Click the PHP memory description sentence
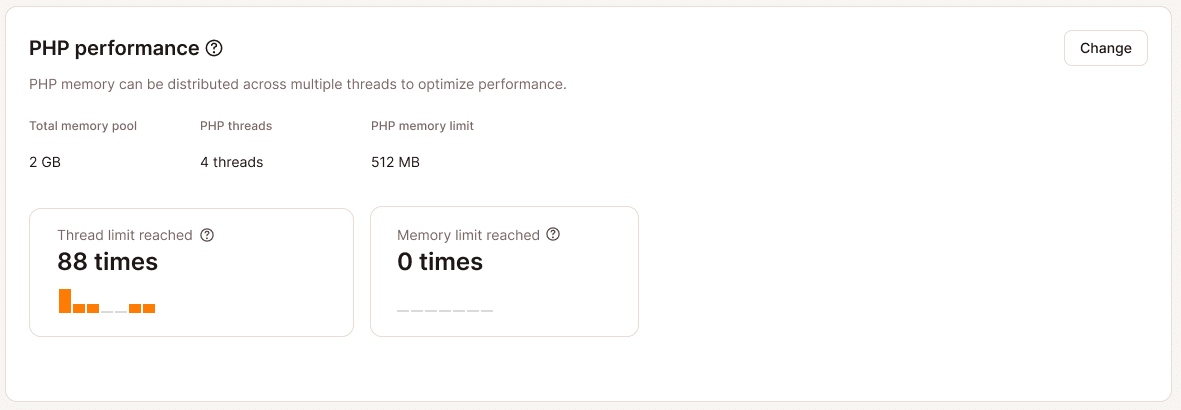The image size is (1181, 410). [x=298, y=84]
